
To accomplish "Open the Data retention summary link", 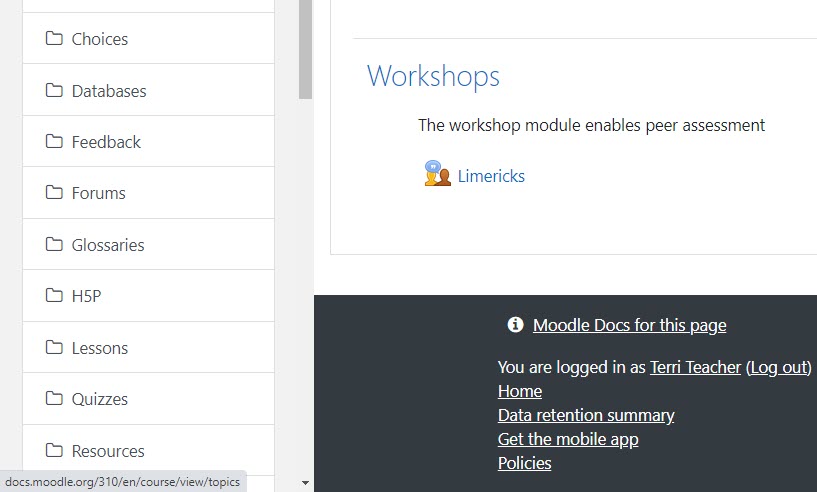I will pyautogui.click(x=586, y=415).
